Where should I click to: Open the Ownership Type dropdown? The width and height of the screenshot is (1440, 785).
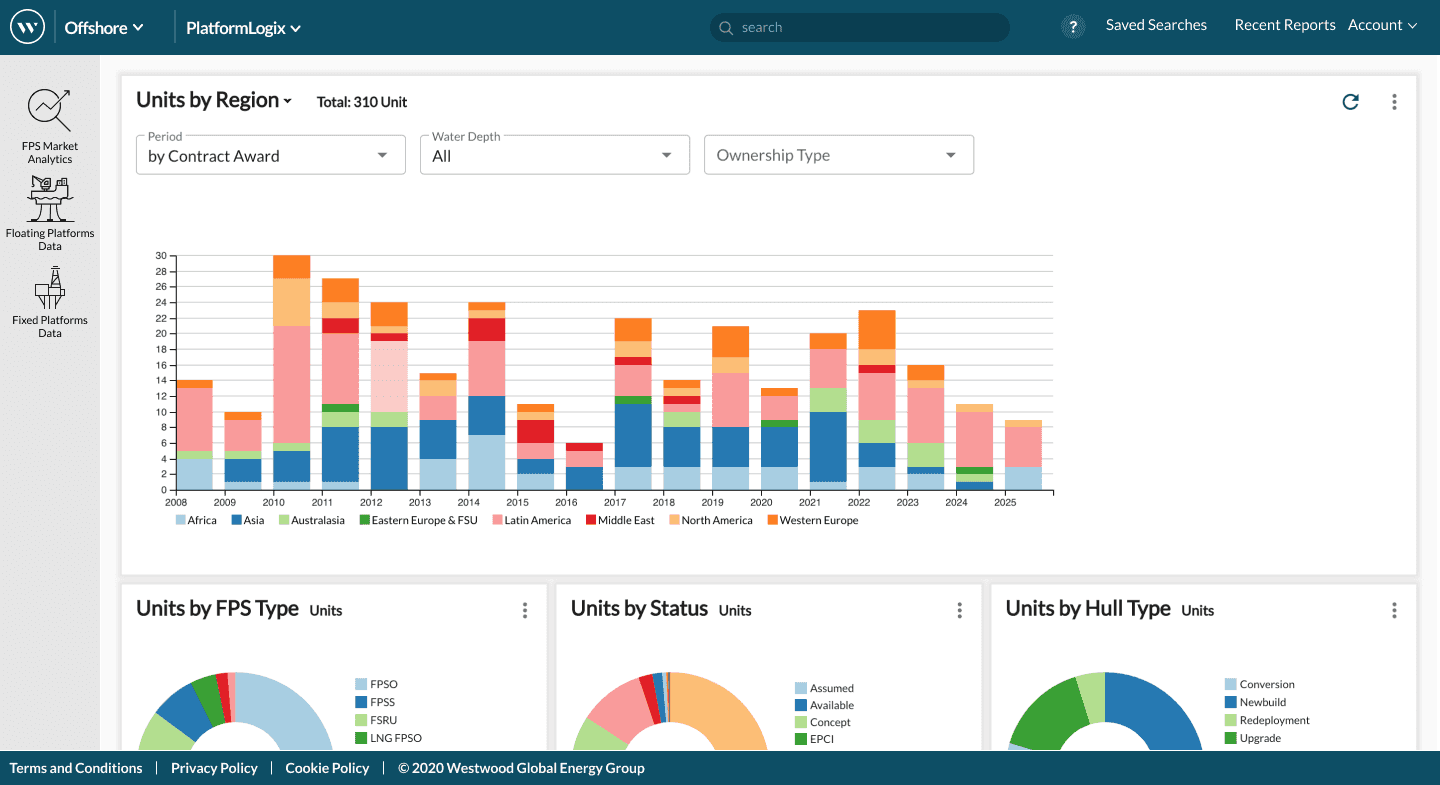click(x=838, y=155)
